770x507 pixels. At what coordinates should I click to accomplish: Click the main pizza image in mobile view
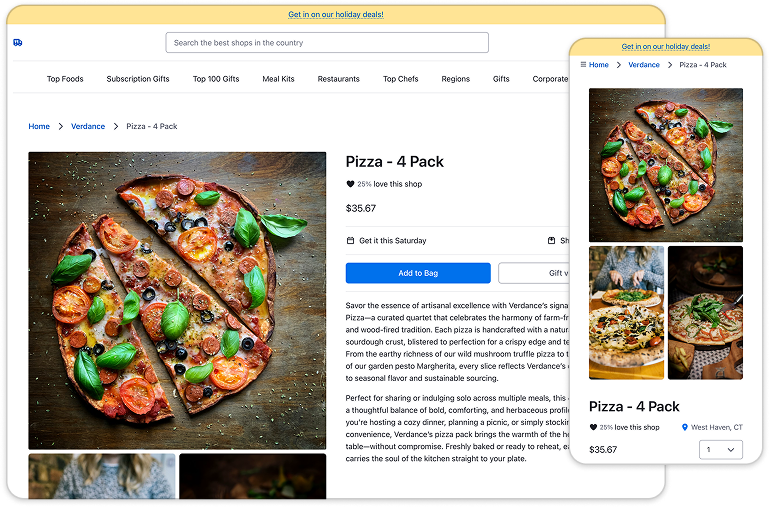tap(666, 165)
